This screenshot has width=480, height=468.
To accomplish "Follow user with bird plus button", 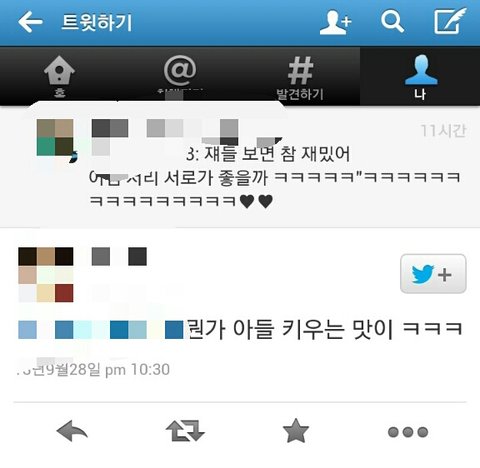I will (x=433, y=274).
